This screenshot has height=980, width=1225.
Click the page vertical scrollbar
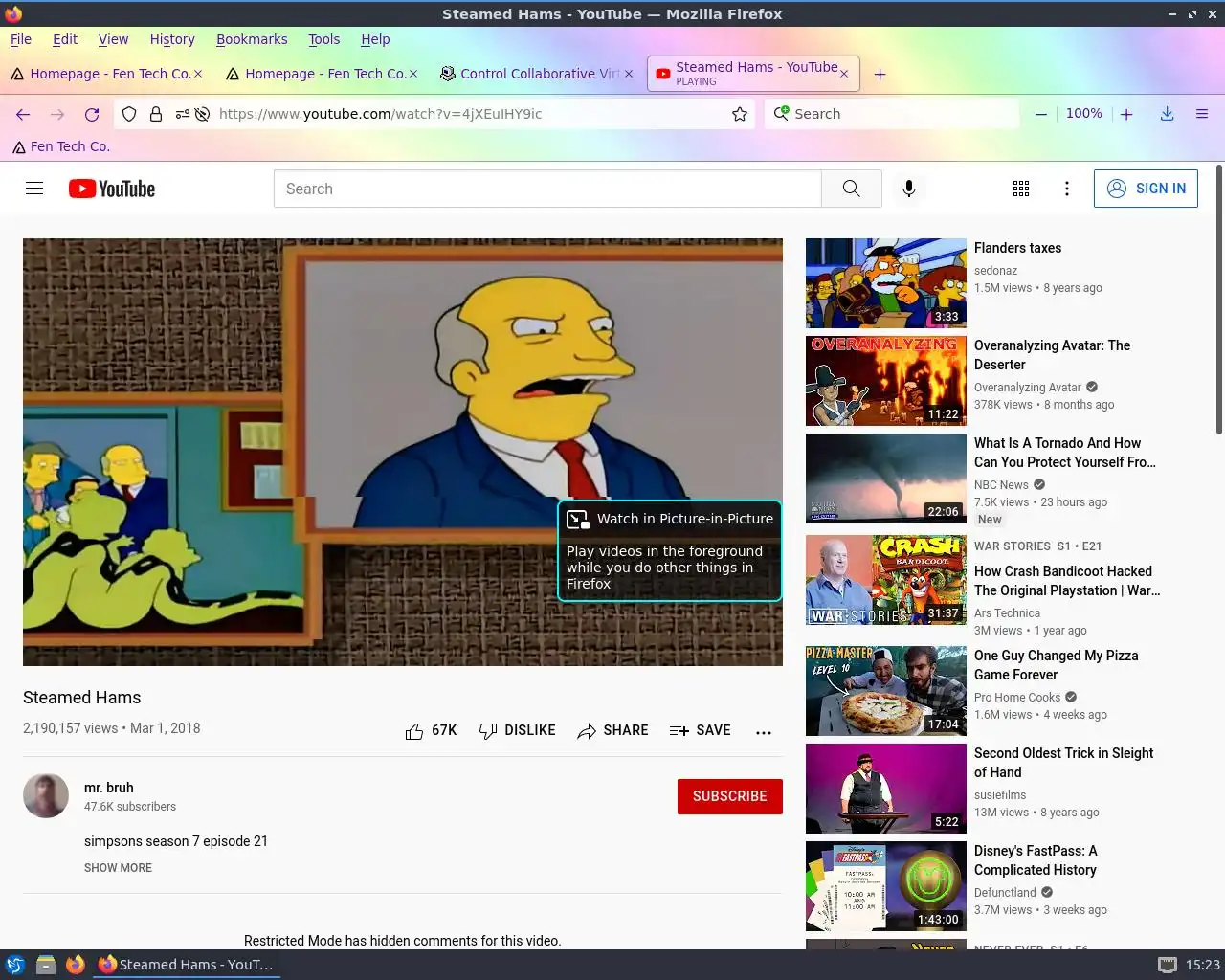pyautogui.click(x=1218, y=299)
